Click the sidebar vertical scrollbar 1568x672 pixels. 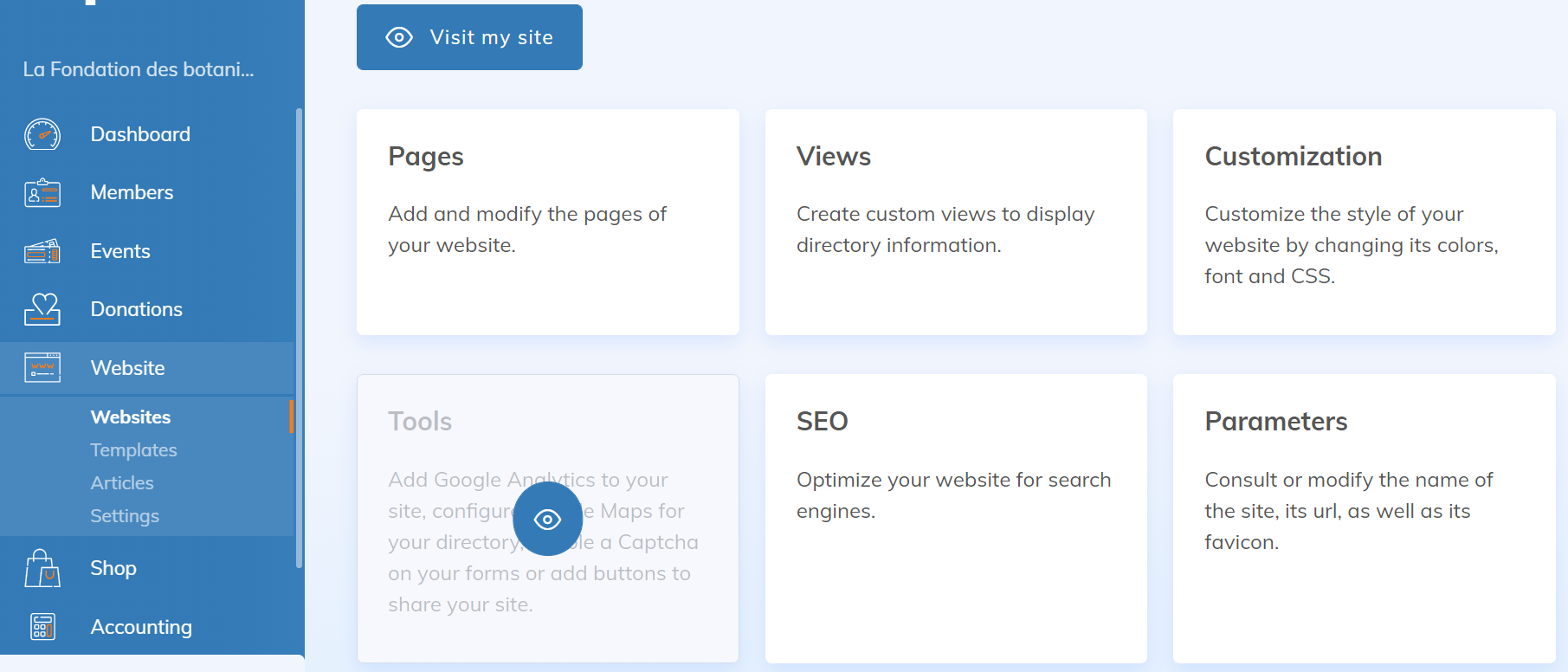[x=299, y=338]
